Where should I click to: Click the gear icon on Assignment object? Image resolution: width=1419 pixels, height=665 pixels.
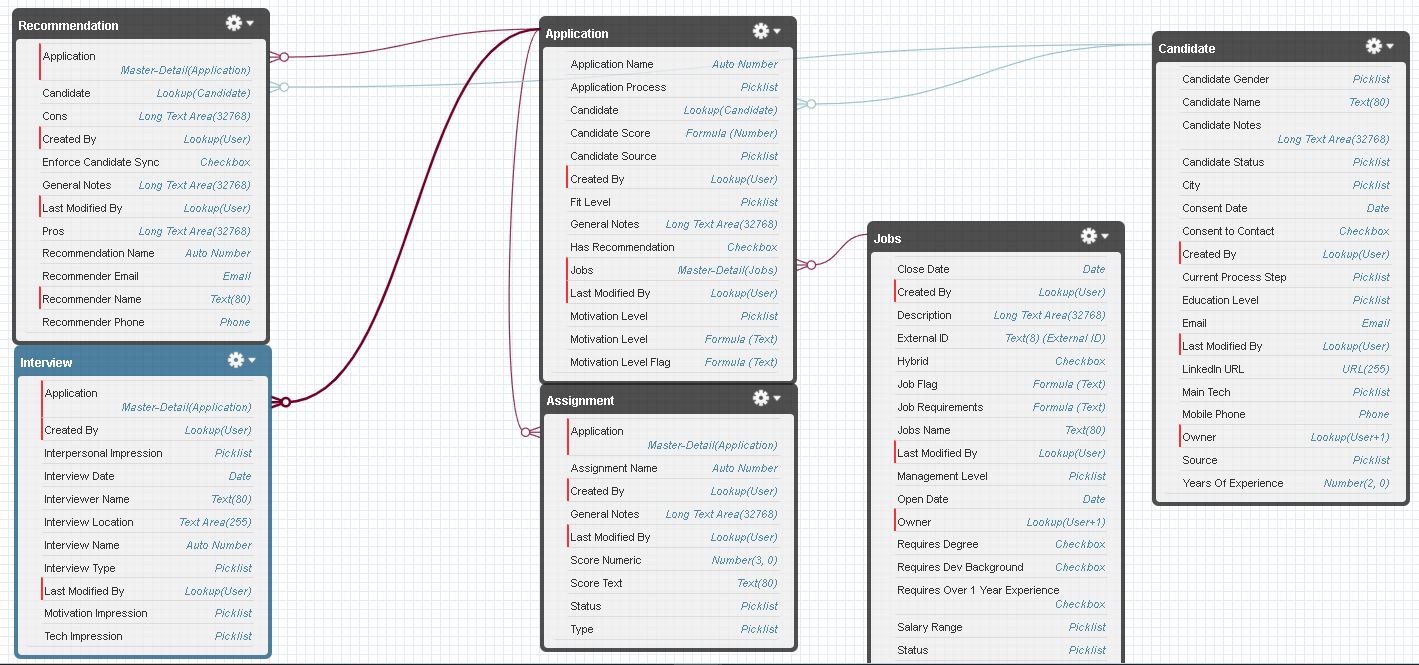[766, 399]
